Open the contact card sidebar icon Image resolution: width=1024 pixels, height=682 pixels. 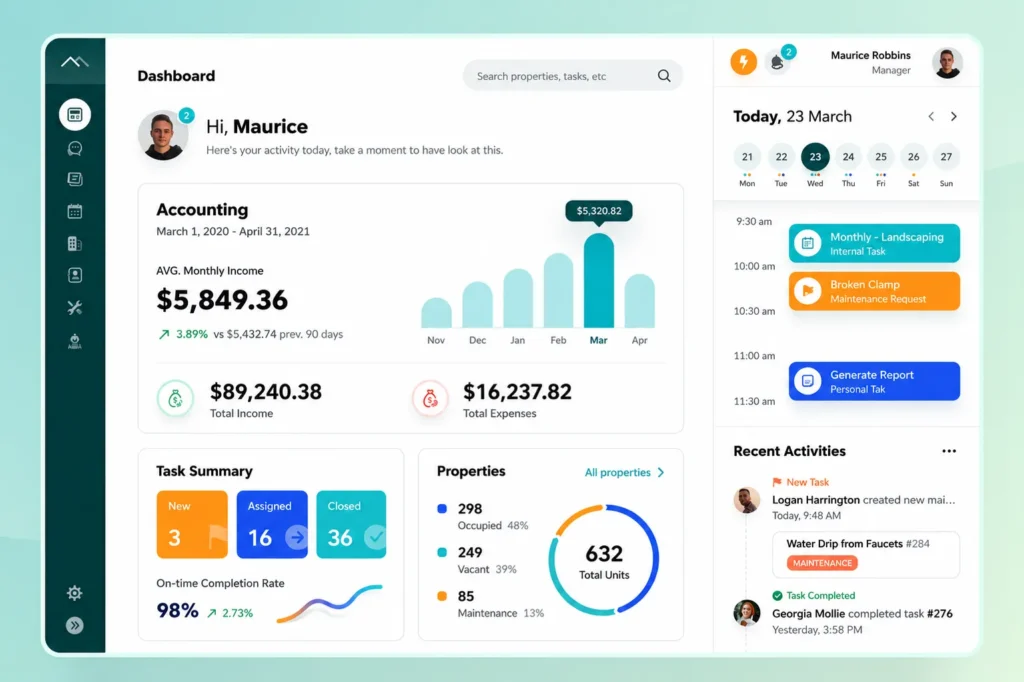coord(75,275)
